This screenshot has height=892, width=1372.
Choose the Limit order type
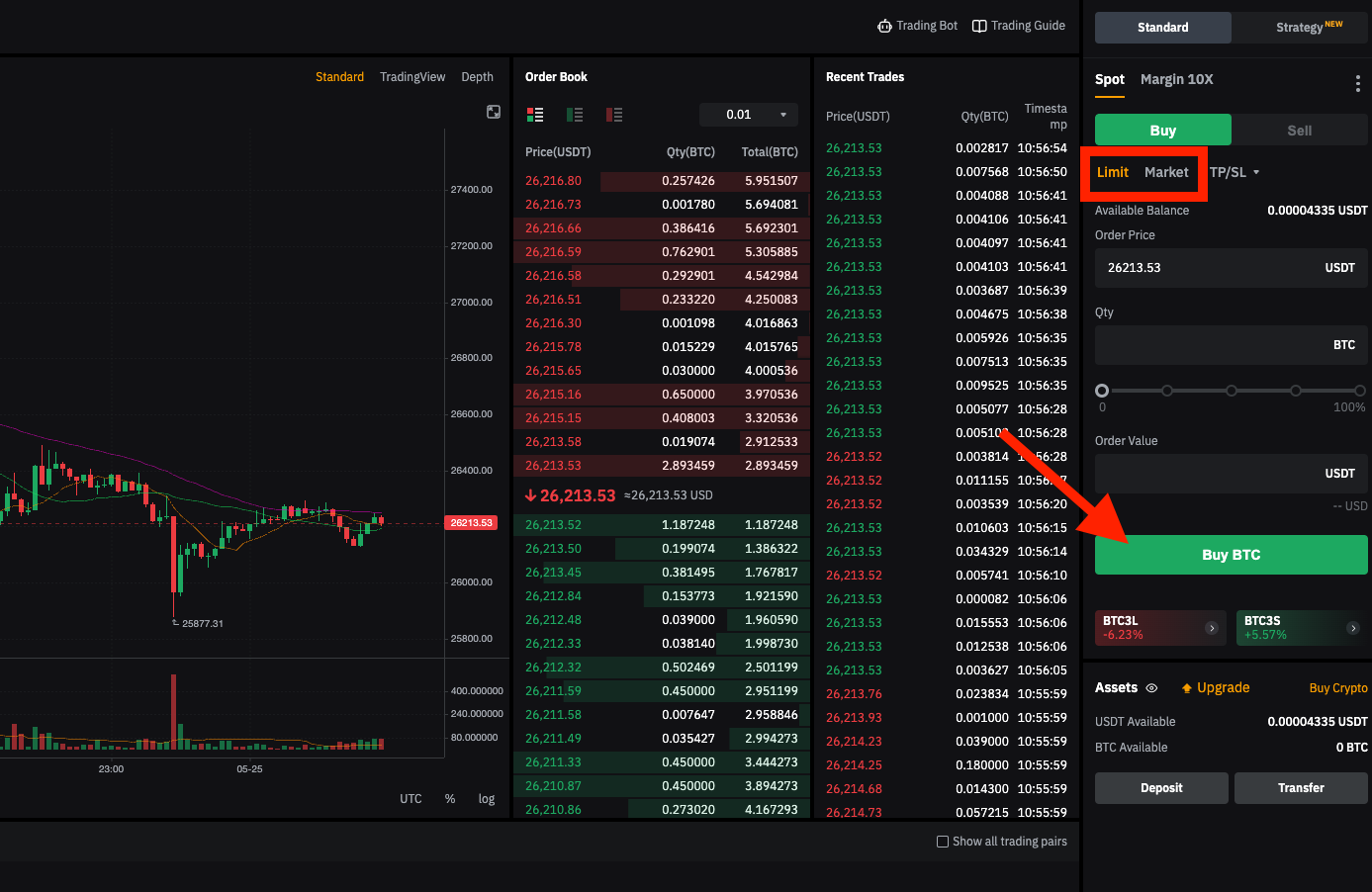point(1113,172)
